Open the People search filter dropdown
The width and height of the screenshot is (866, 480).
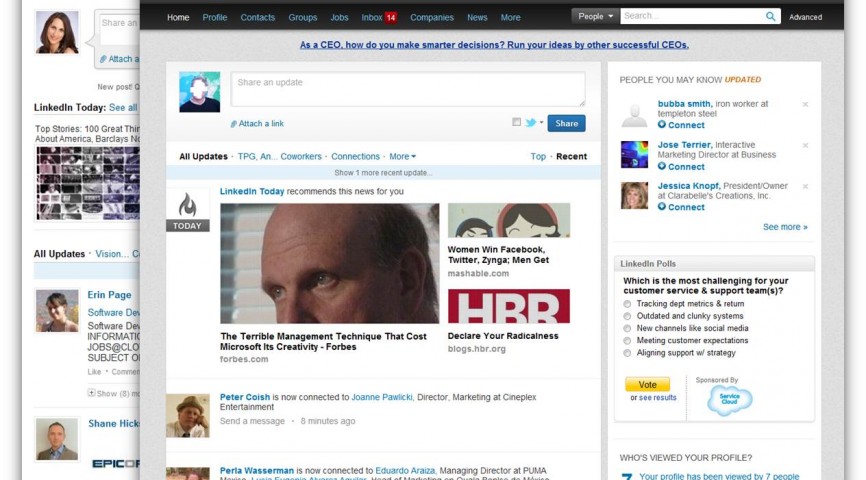coord(595,17)
